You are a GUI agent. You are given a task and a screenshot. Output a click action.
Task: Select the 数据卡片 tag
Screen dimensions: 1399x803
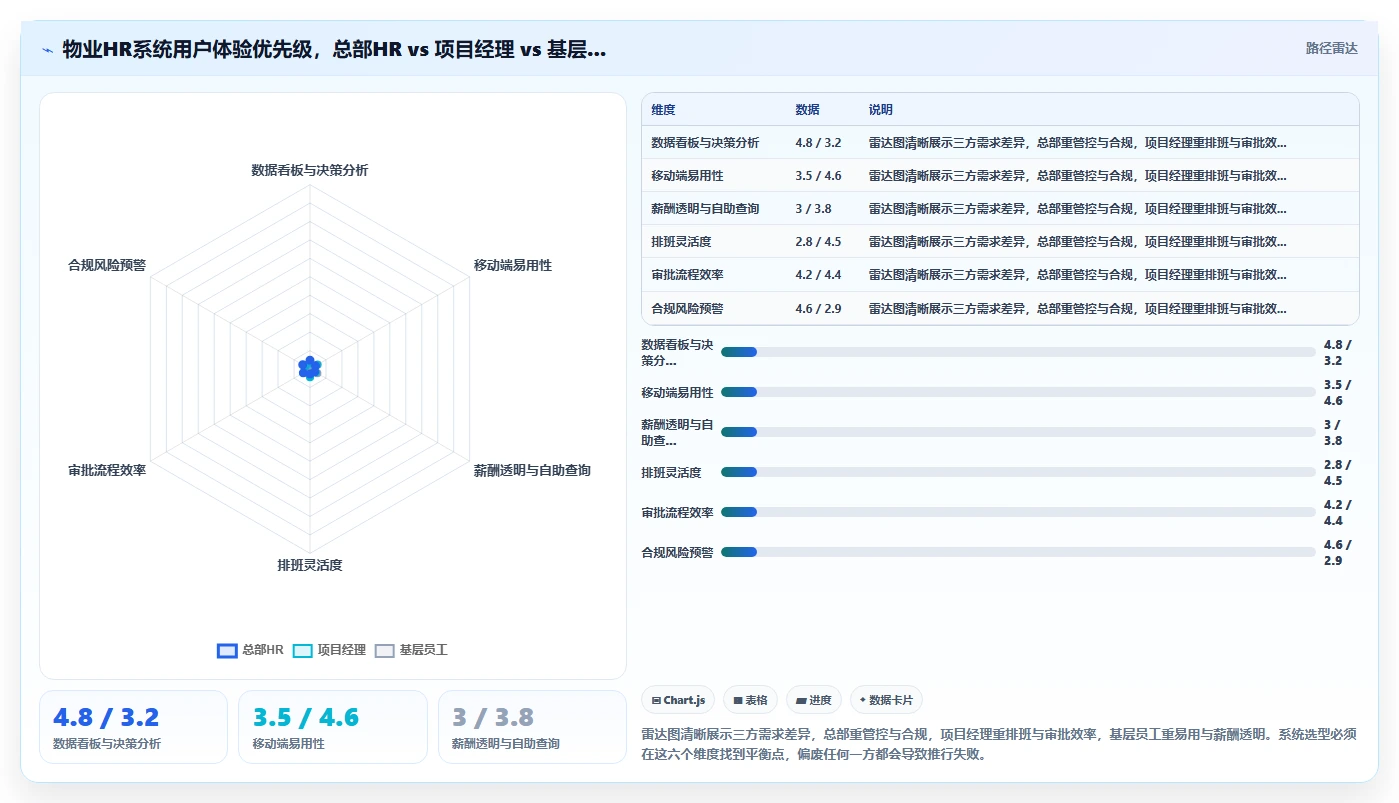tap(886, 700)
